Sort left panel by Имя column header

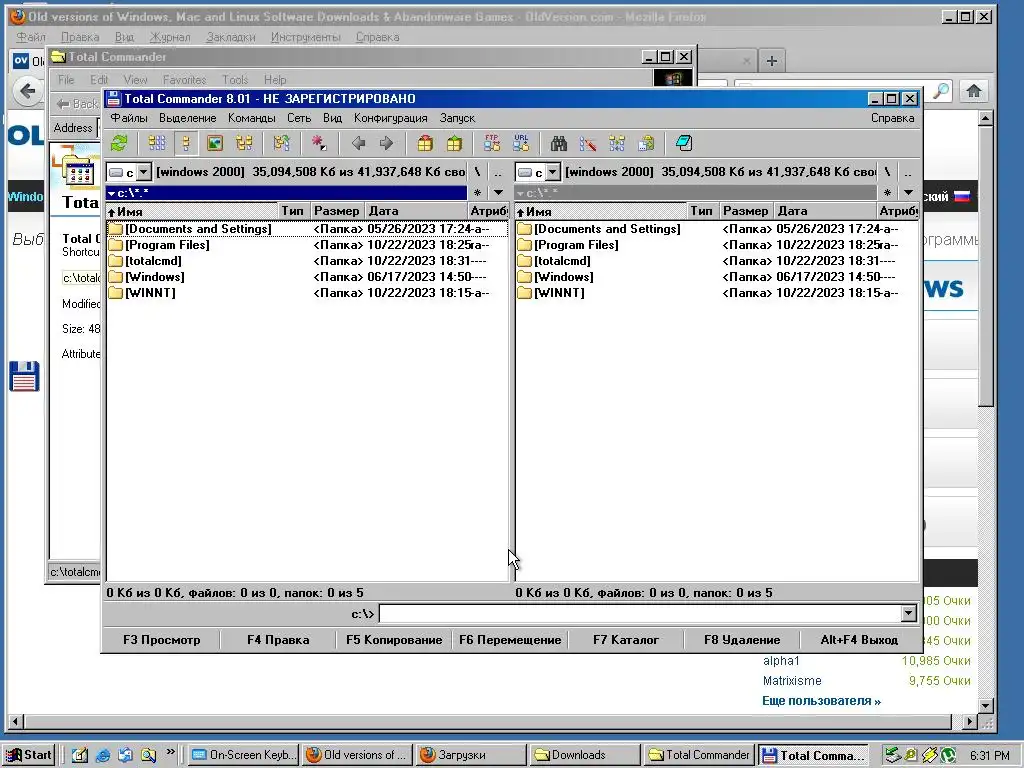[x=192, y=211]
